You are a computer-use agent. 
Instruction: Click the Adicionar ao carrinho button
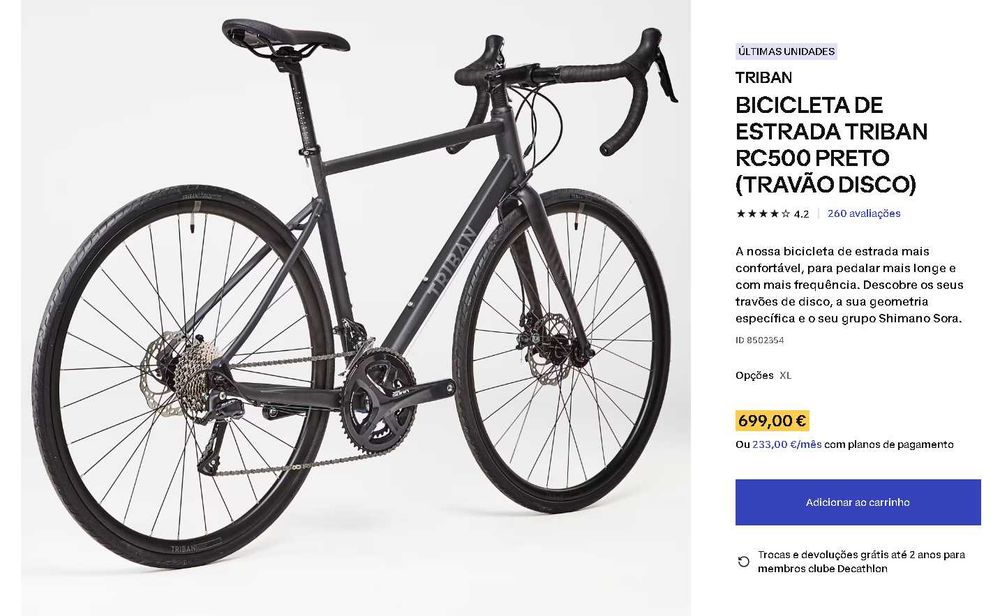(857, 502)
